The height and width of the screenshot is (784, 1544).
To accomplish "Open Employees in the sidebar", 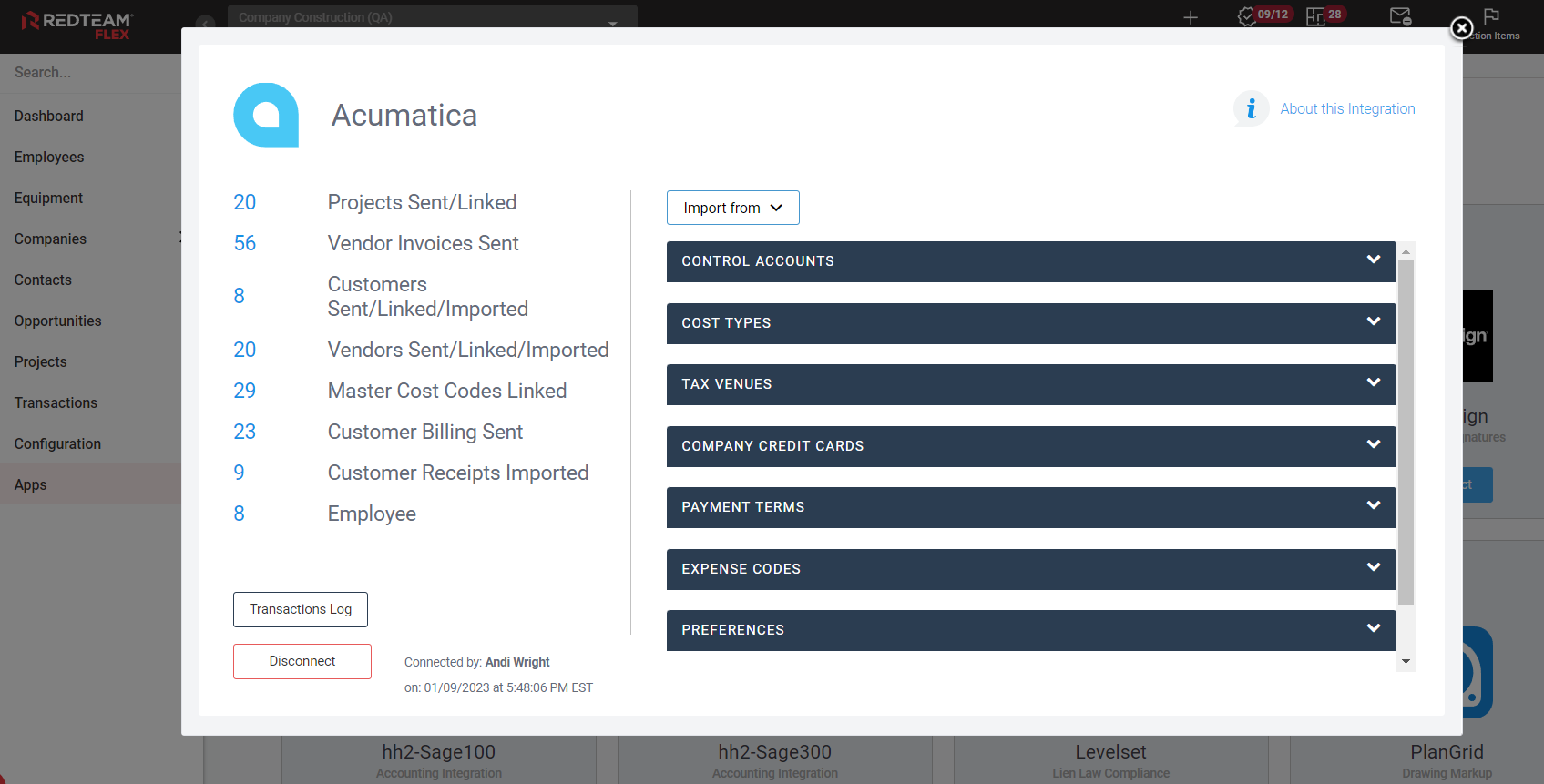I will (x=49, y=157).
